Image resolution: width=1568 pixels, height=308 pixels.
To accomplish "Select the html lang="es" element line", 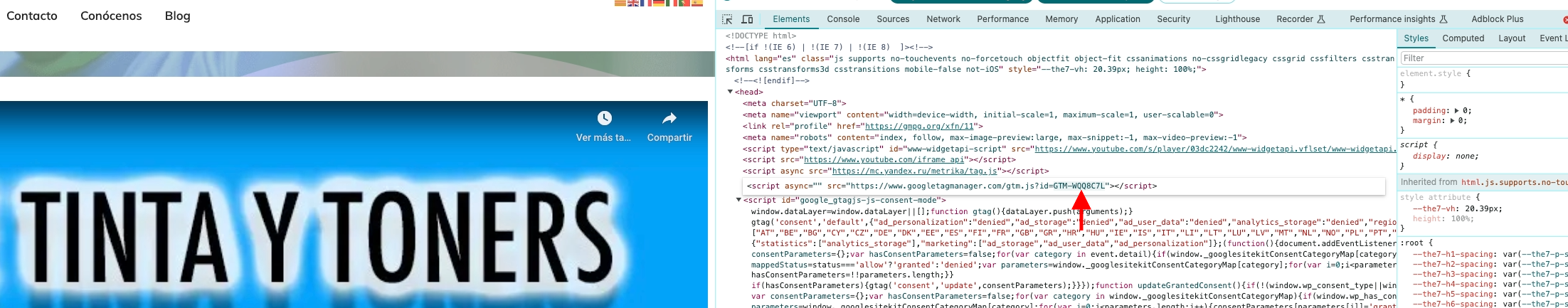I will point(1060,64).
